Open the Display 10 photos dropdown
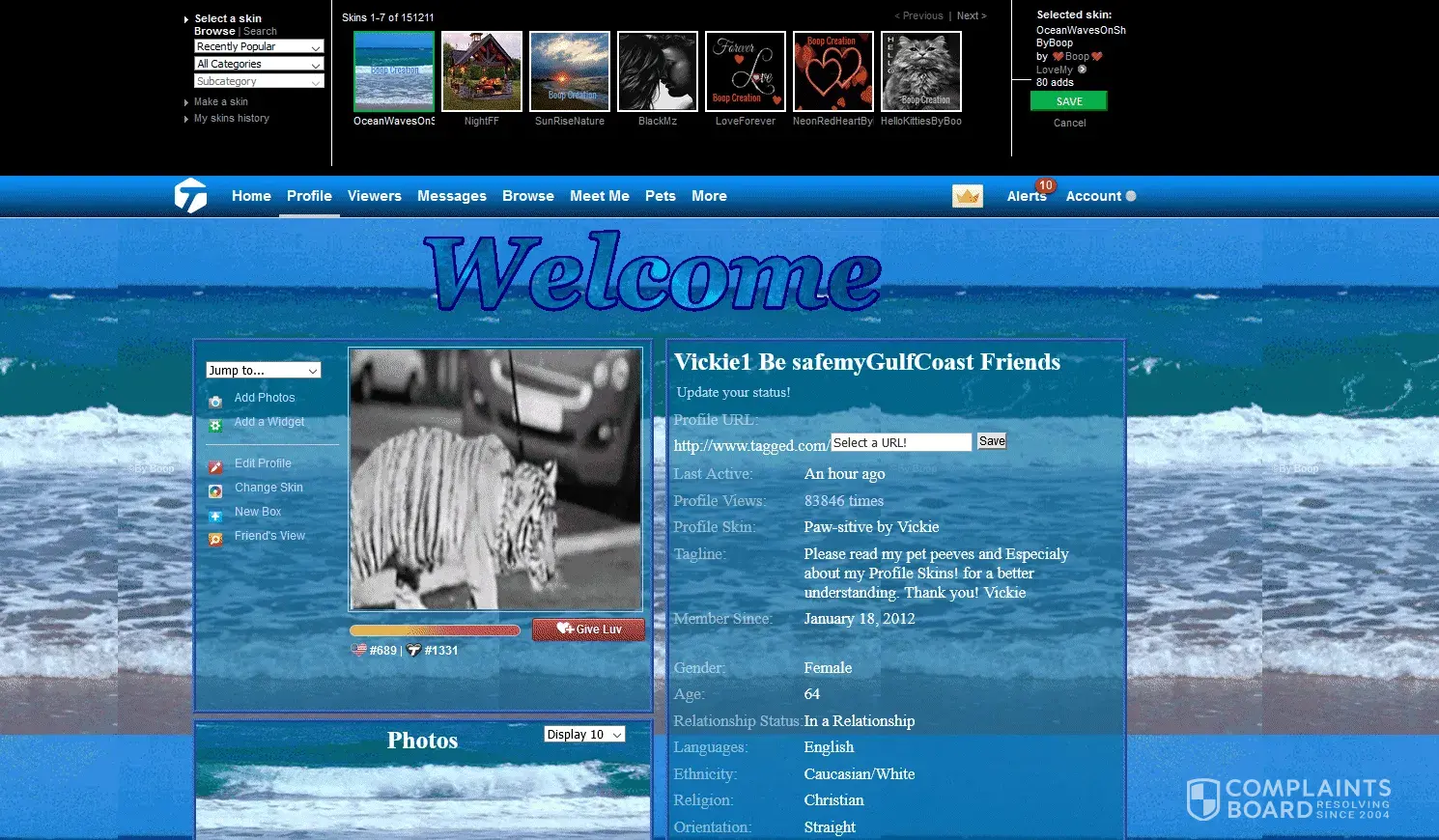Screen dimensions: 1439x840 [584, 734]
